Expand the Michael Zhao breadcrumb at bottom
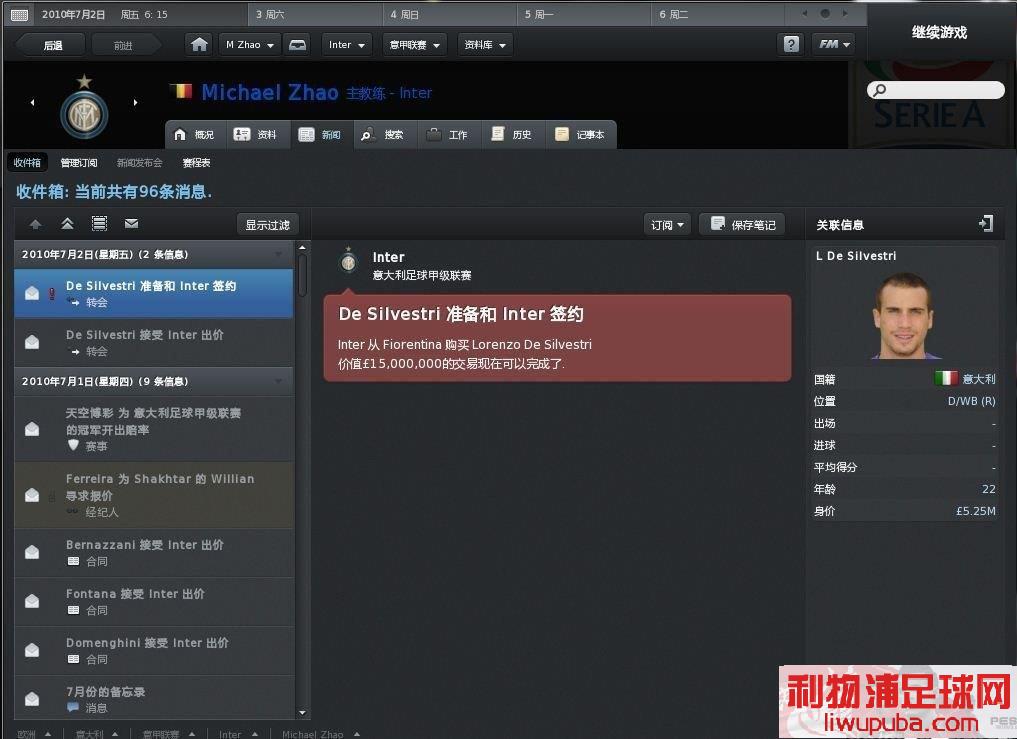1017x739 pixels. pos(357,734)
